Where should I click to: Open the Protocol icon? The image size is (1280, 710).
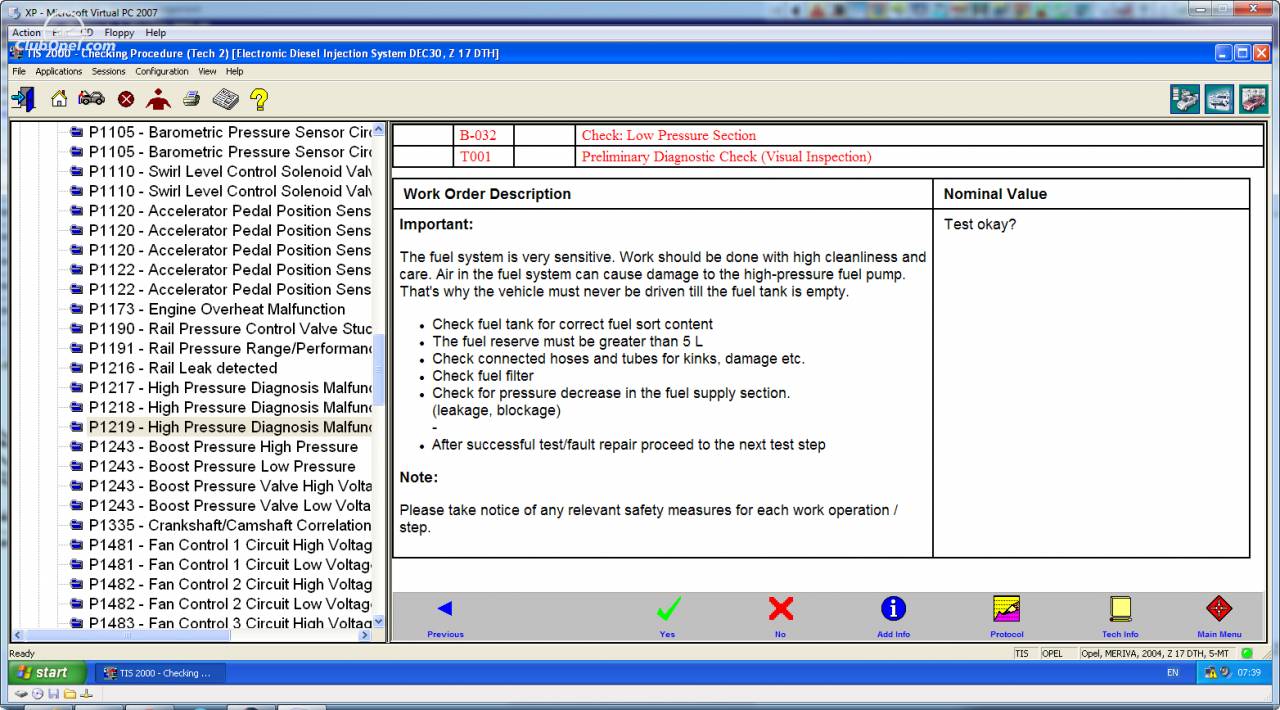coord(1006,615)
